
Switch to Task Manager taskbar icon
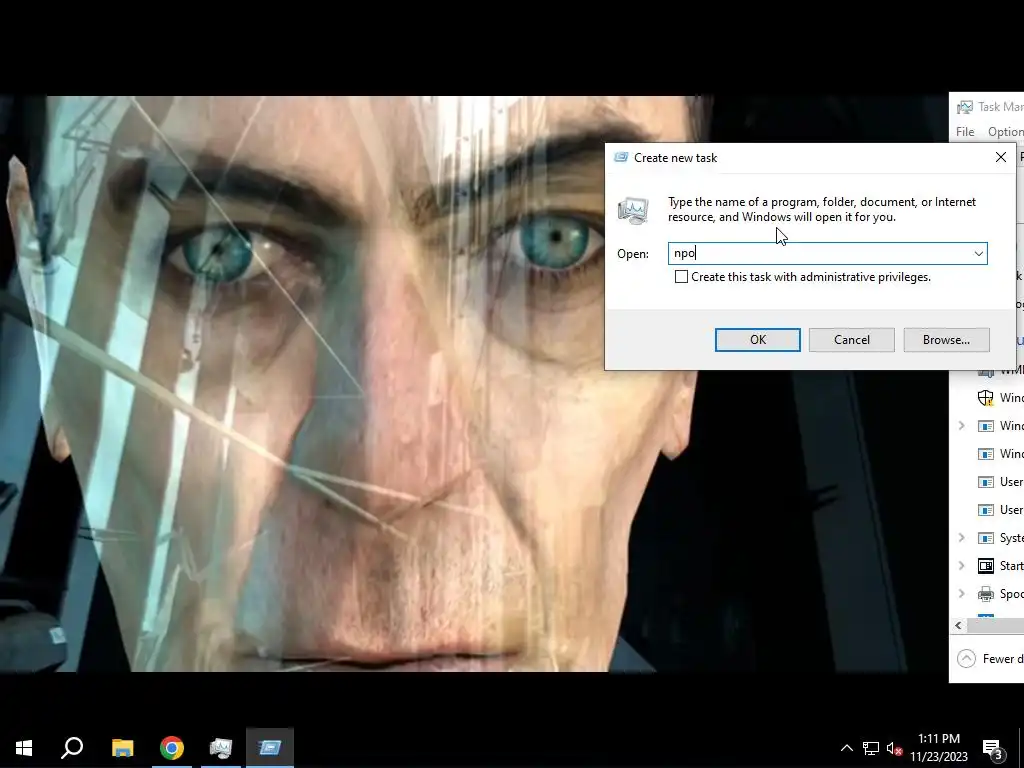[221, 748]
